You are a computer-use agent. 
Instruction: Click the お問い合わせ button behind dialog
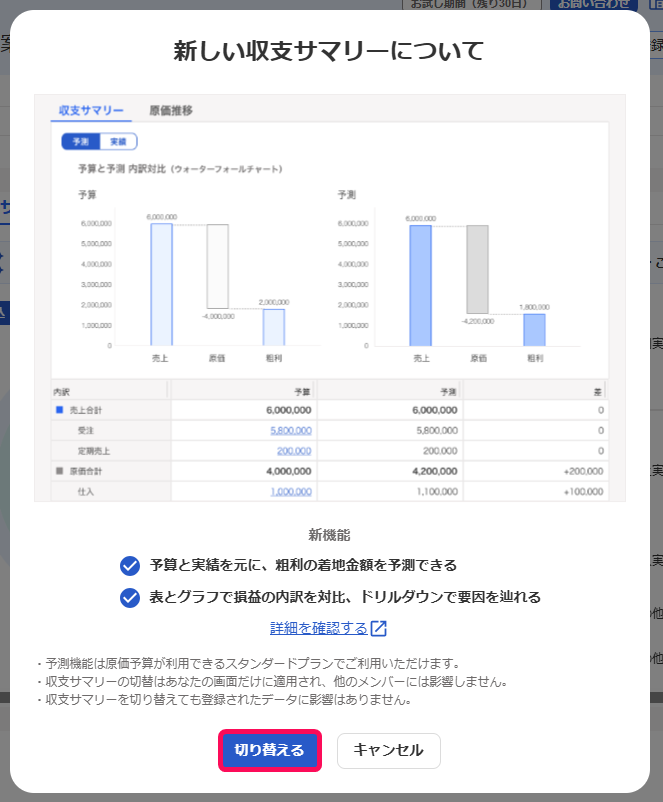pyautogui.click(x=593, y=5)
